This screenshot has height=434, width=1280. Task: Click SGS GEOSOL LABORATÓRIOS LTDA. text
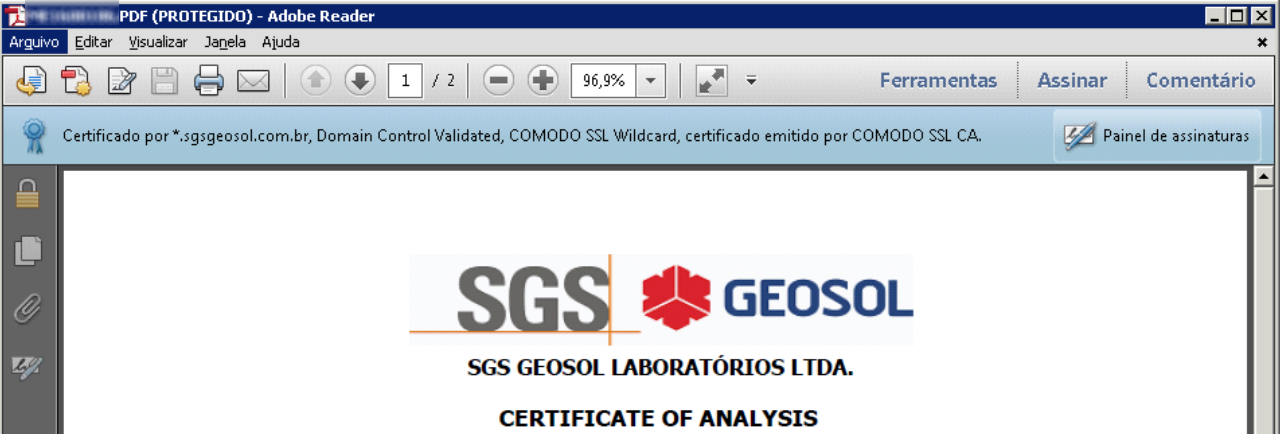(660, 367)
